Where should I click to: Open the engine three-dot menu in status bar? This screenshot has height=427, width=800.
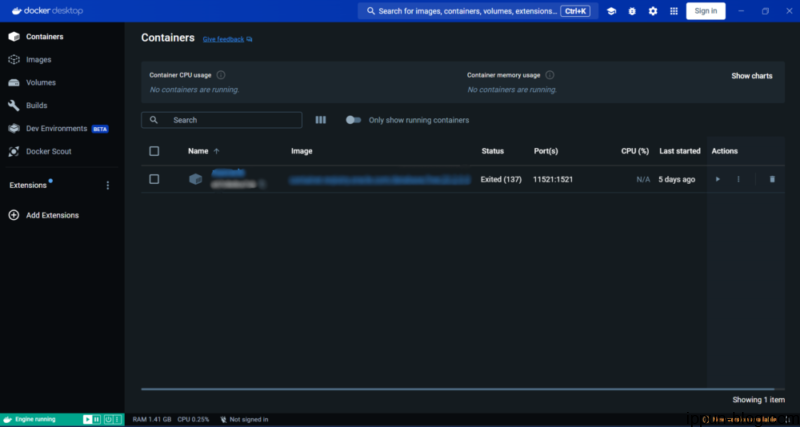(117, 419)
